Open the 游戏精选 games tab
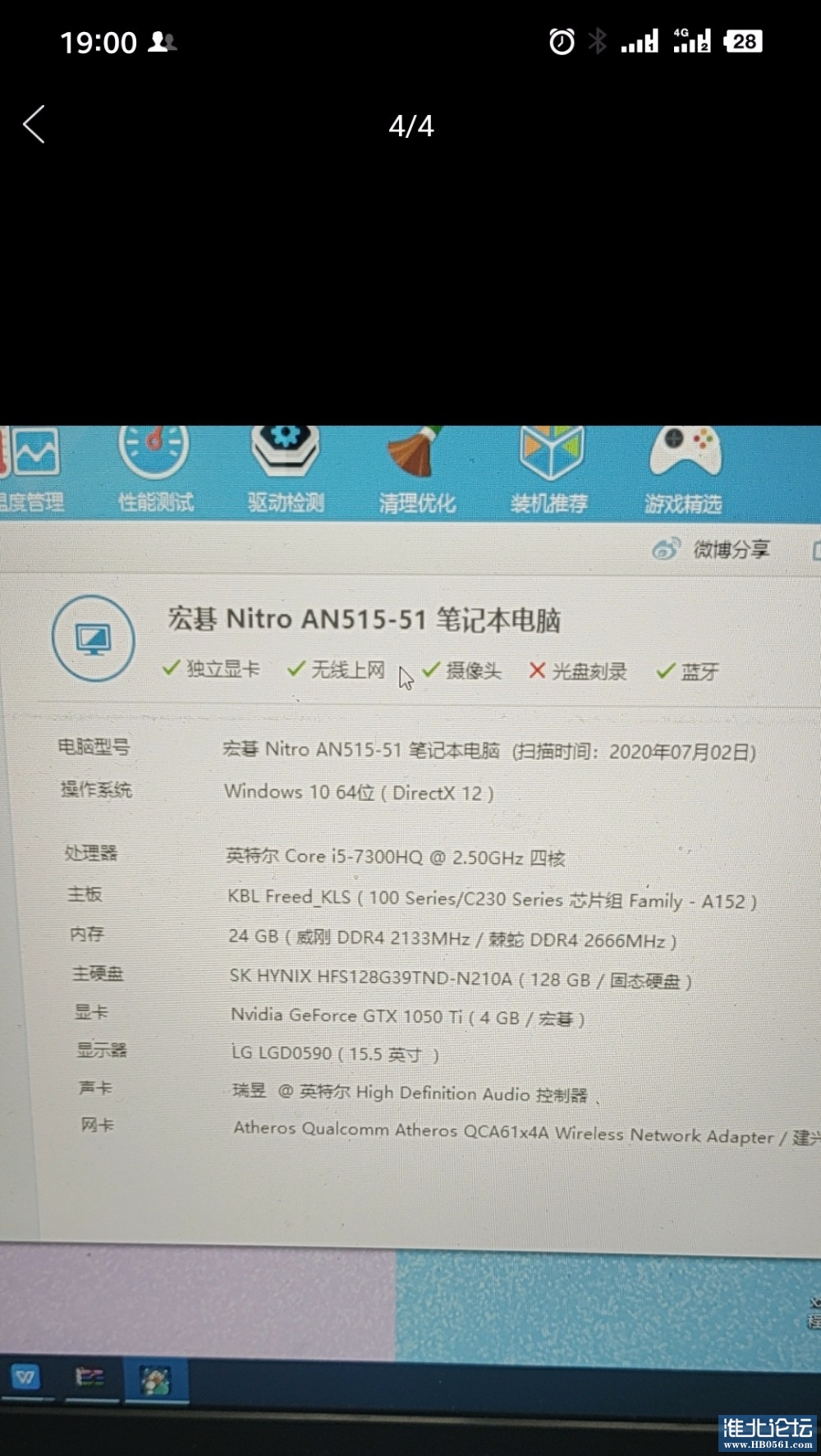This screenshot has height=1456, width=821. pos(683,471)
